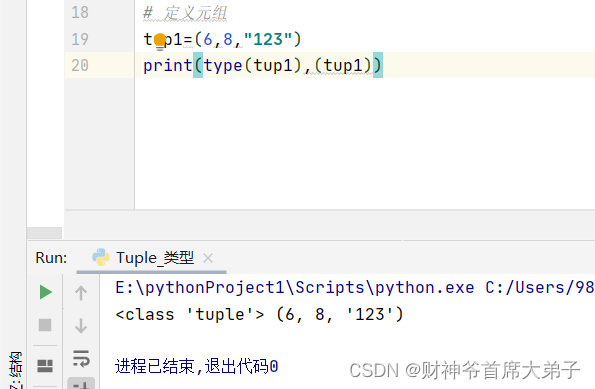This screenshot has width=595, height=389.
Task: Place cursor in the "123" string literal
Action: point(268,39)
